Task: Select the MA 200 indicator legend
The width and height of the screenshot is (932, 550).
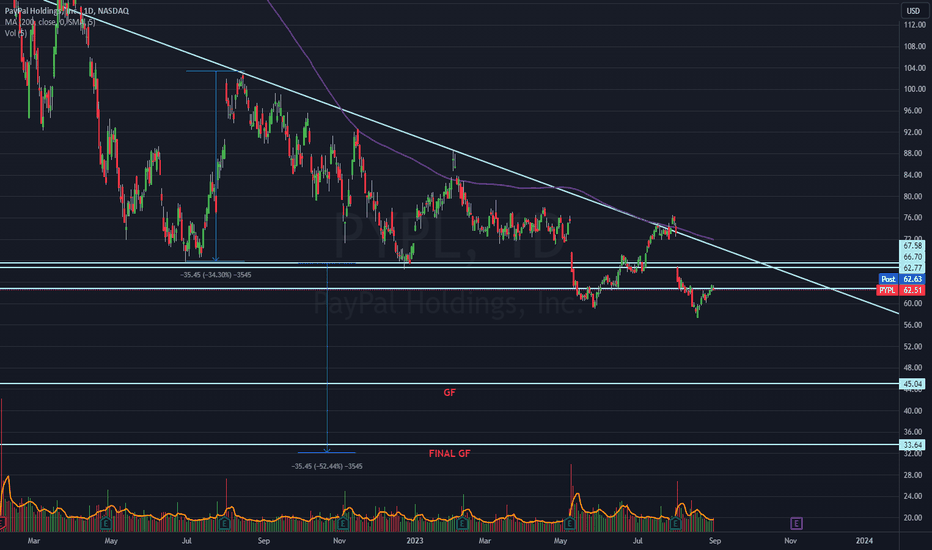Action: tap(50, 22)
